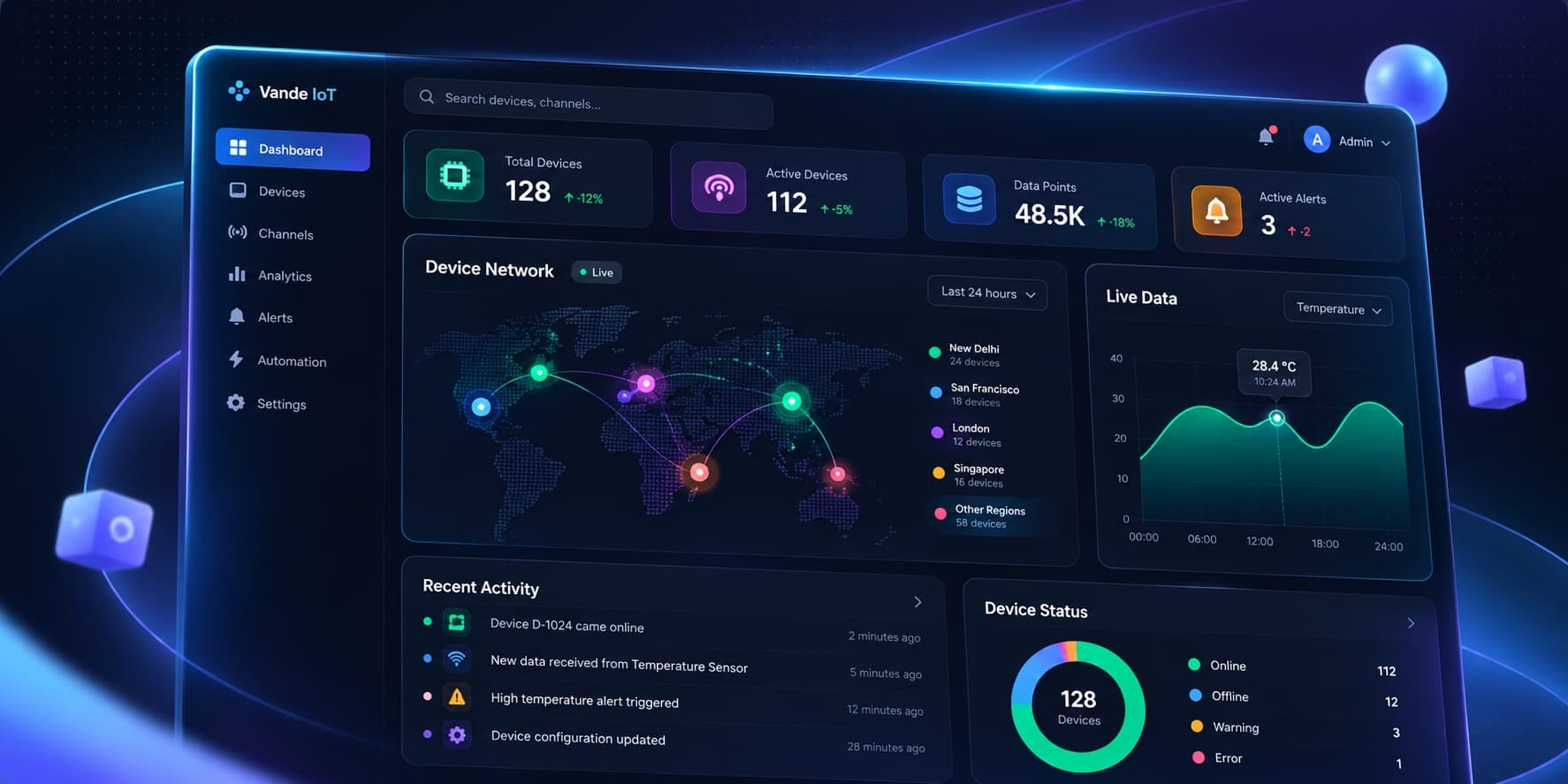Open 'Device D-1024 came online' activity
Screen dimensions: 1568x784
(x=567, y=625)
